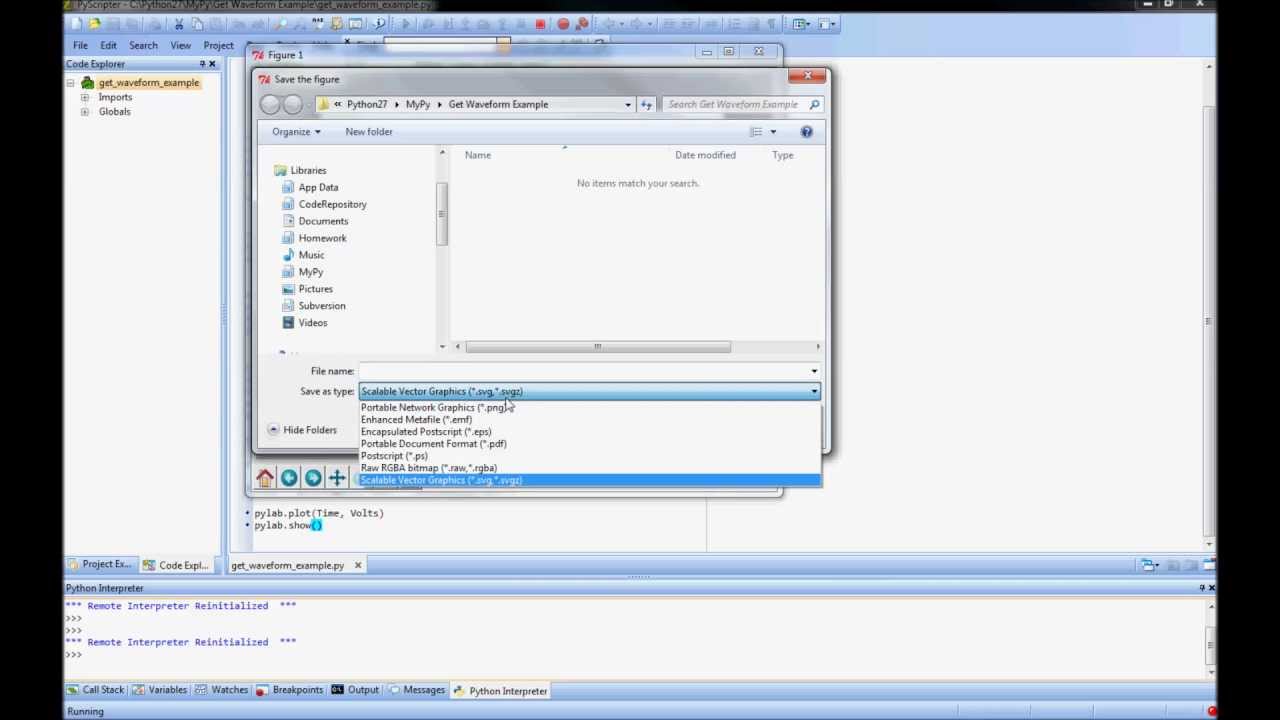
Task: Close the get_waveform_example.py editor tab
Action: click(x=357, y=565)
